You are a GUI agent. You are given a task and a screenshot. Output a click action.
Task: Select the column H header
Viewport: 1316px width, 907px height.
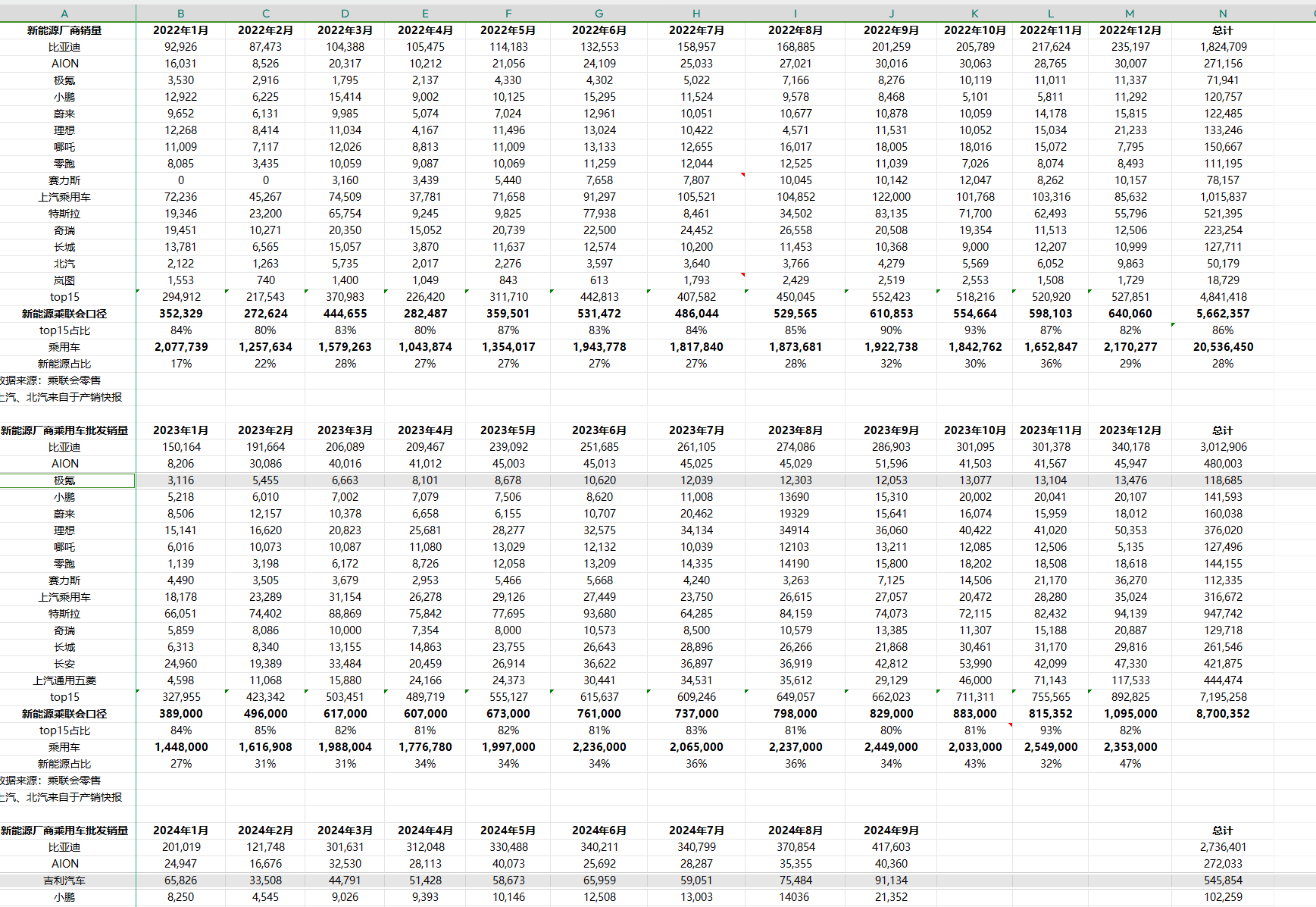[697, 14]
